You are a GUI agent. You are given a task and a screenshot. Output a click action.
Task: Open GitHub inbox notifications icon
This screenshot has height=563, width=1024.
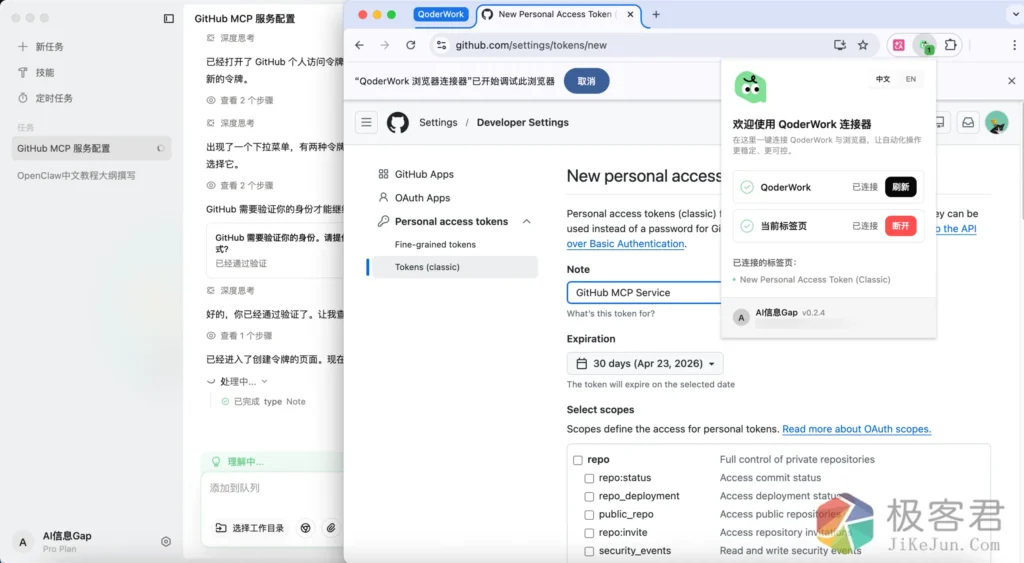[x=968, y=122]
